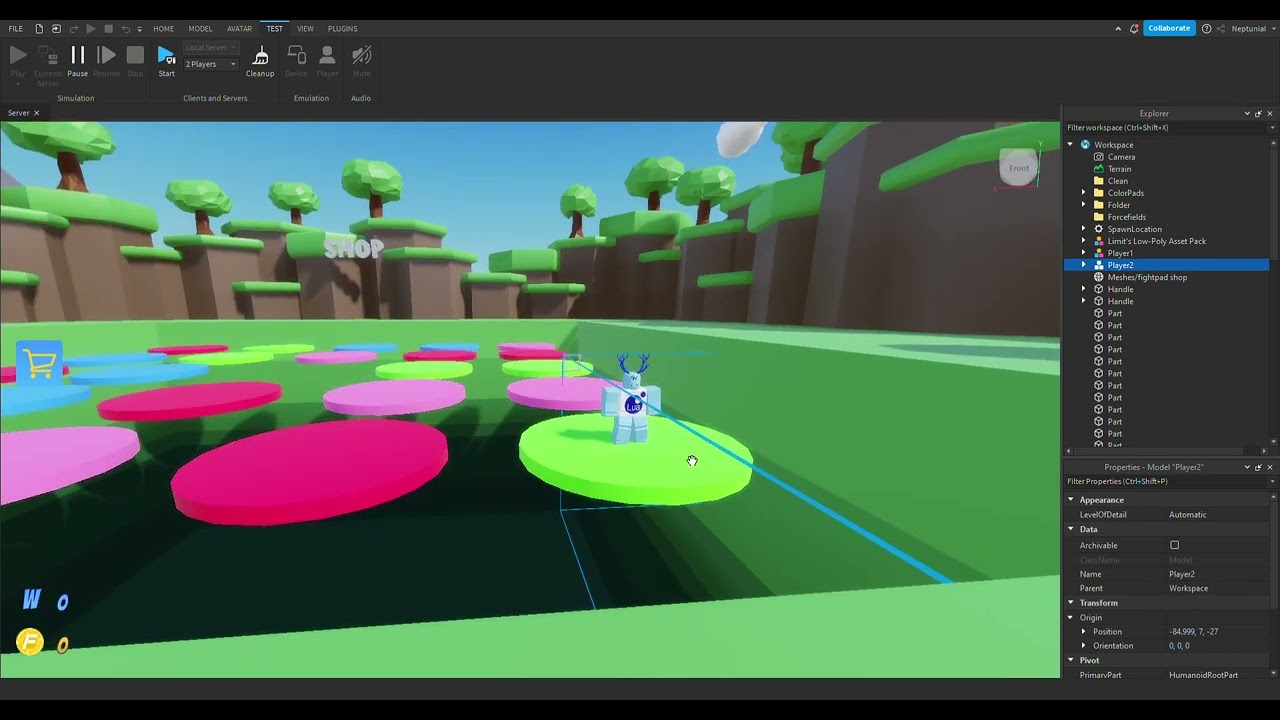1280x720 pixels.
Task: Collapse the Data properties section
Action: click(1070, 529)
